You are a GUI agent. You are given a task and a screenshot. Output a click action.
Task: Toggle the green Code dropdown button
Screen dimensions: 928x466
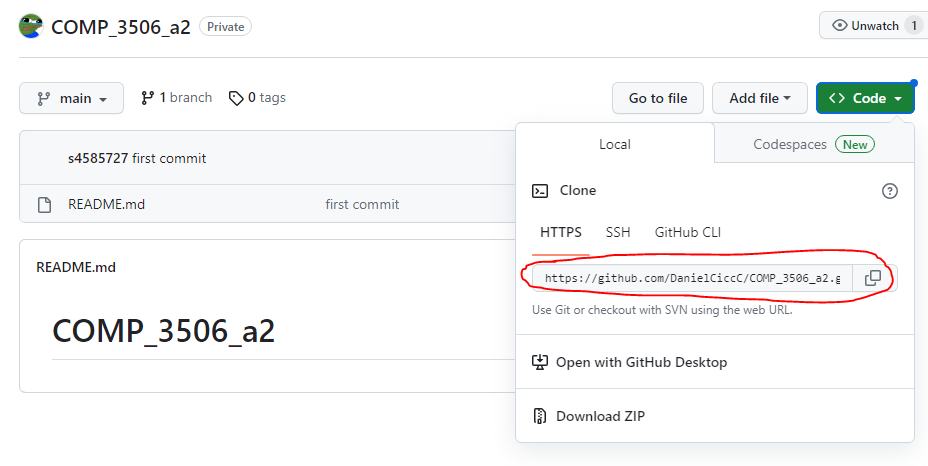(864, 98)
